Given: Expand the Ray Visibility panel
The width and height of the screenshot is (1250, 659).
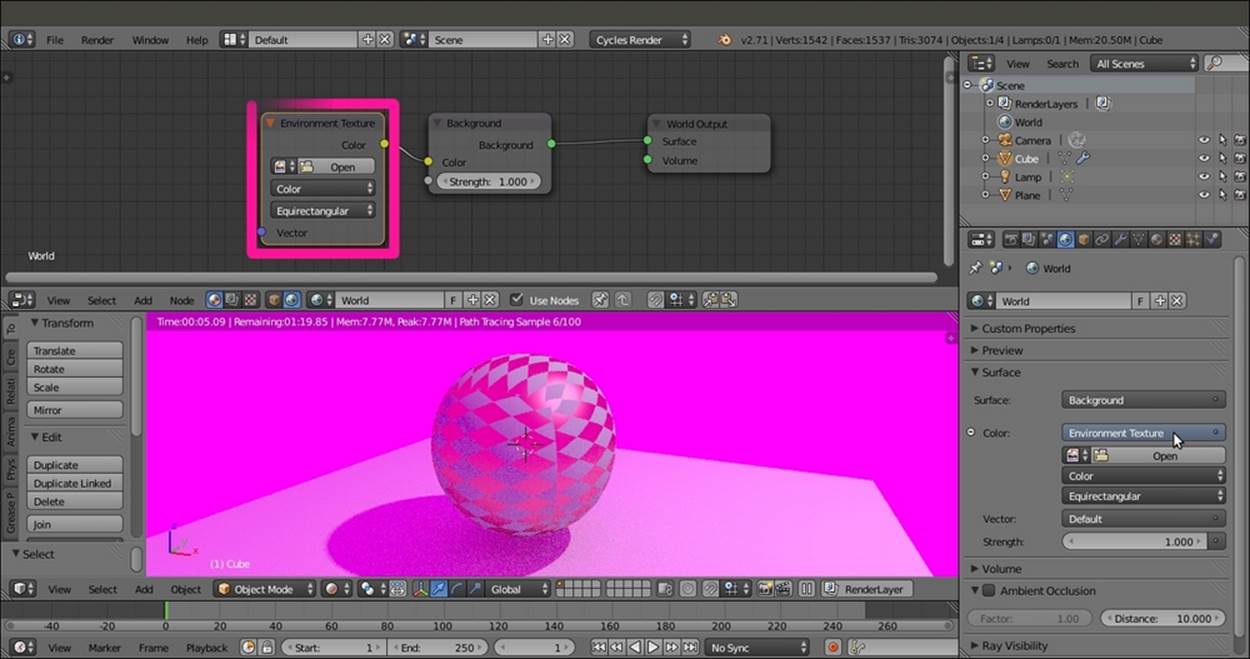Looking at the screenshot, I should (x=1014, y=646).
